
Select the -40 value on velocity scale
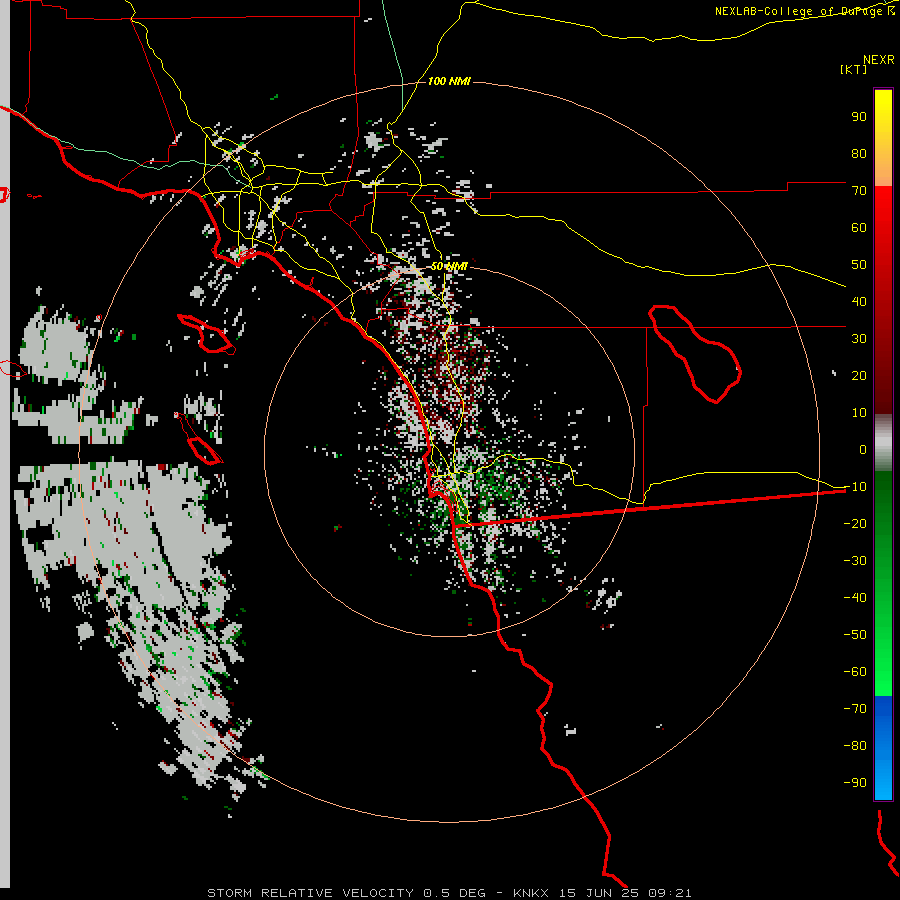[855, 598]
